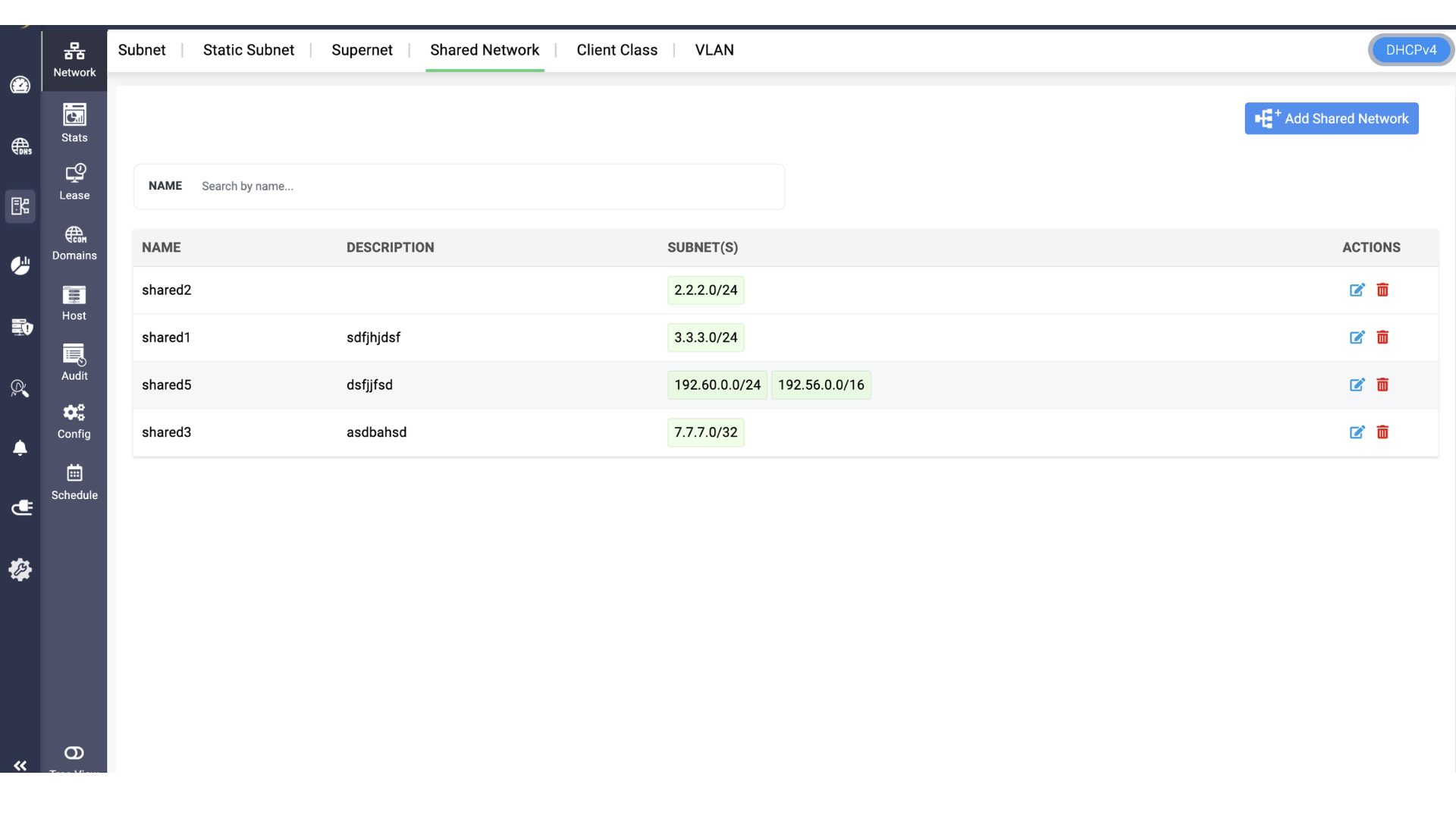Collapse the sidebar with double chevron
1456x819 pixels.
pyautogui.click(x=20, y=765)
